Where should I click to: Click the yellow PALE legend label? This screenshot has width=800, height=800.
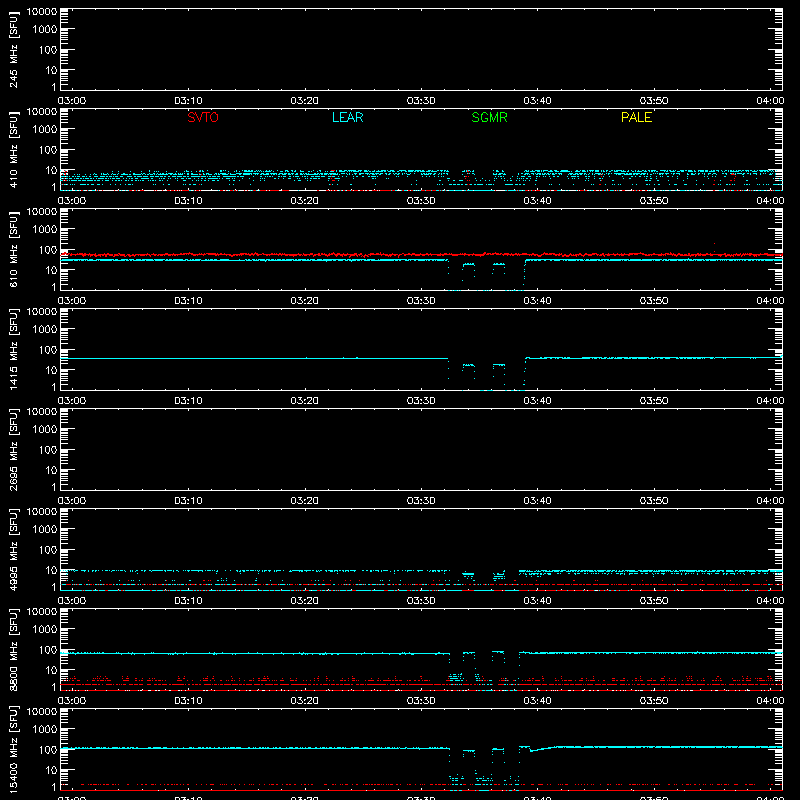pos(636,117)
